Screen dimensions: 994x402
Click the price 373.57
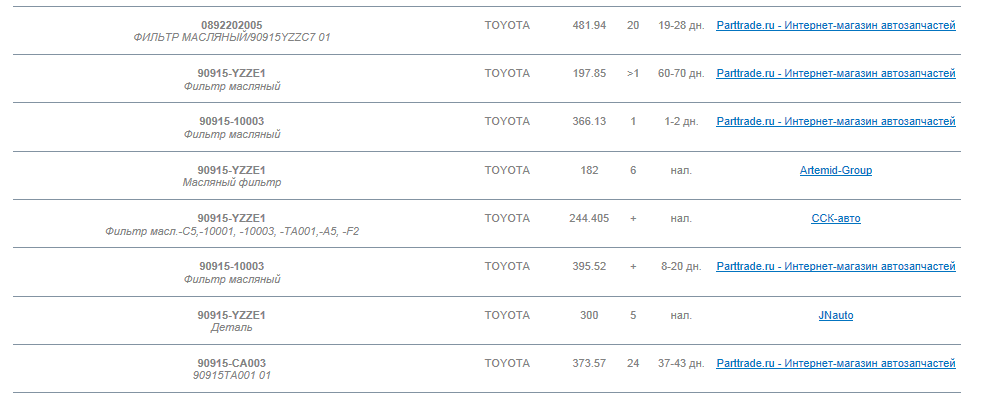pyautogui.click(x=589, y=363)
